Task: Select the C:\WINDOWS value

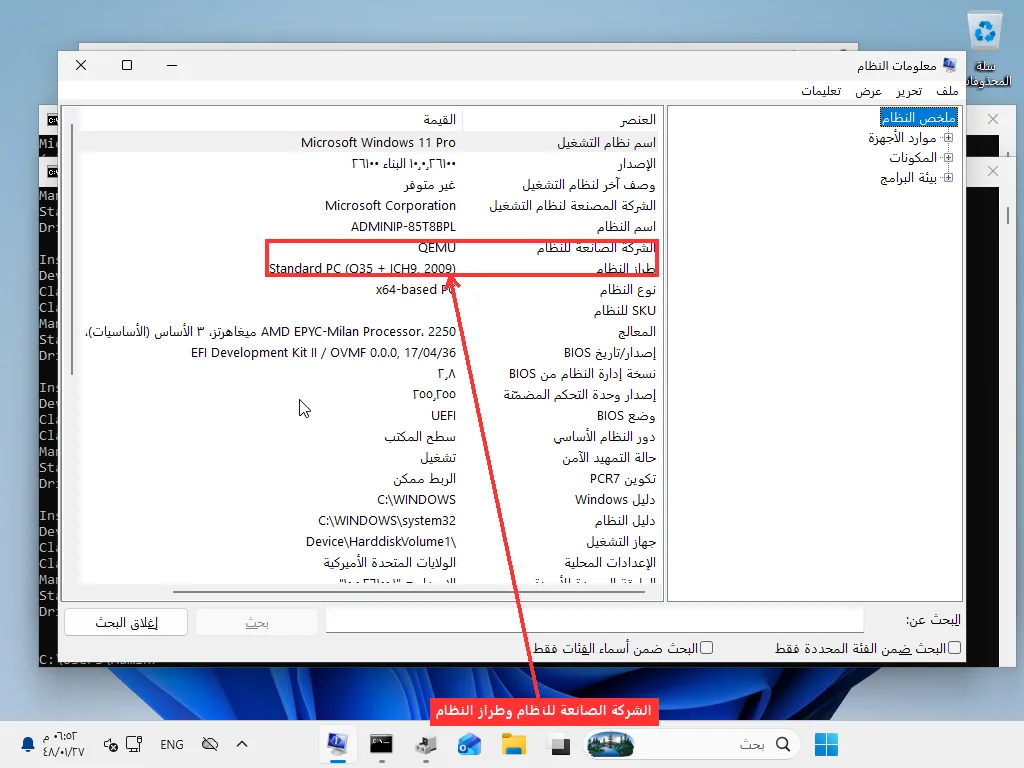Action: [x=416, y=500]
